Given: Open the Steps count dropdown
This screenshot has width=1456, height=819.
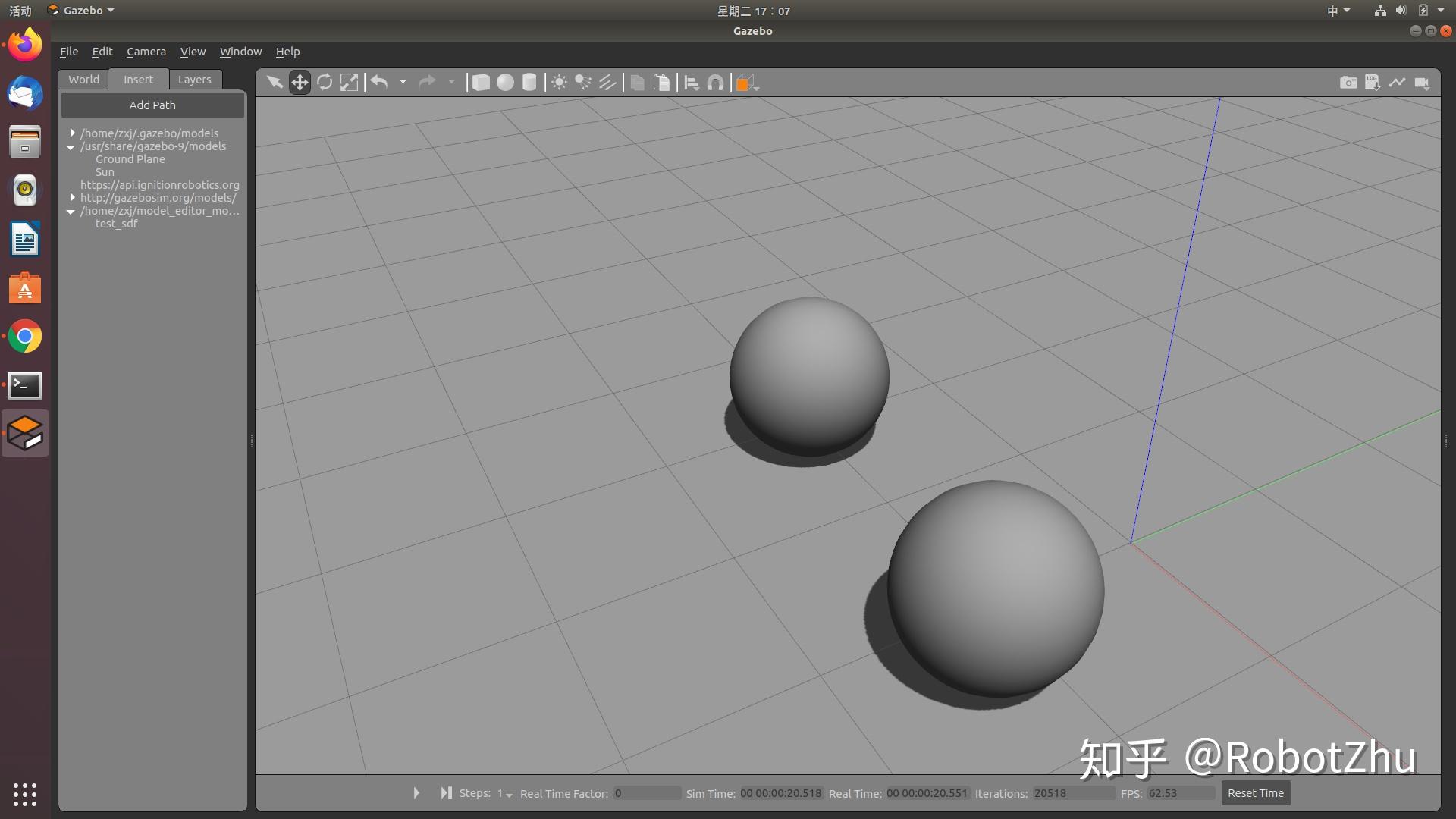Looking at the screenshot, I should pyautogui.click(x=505, y=794).
